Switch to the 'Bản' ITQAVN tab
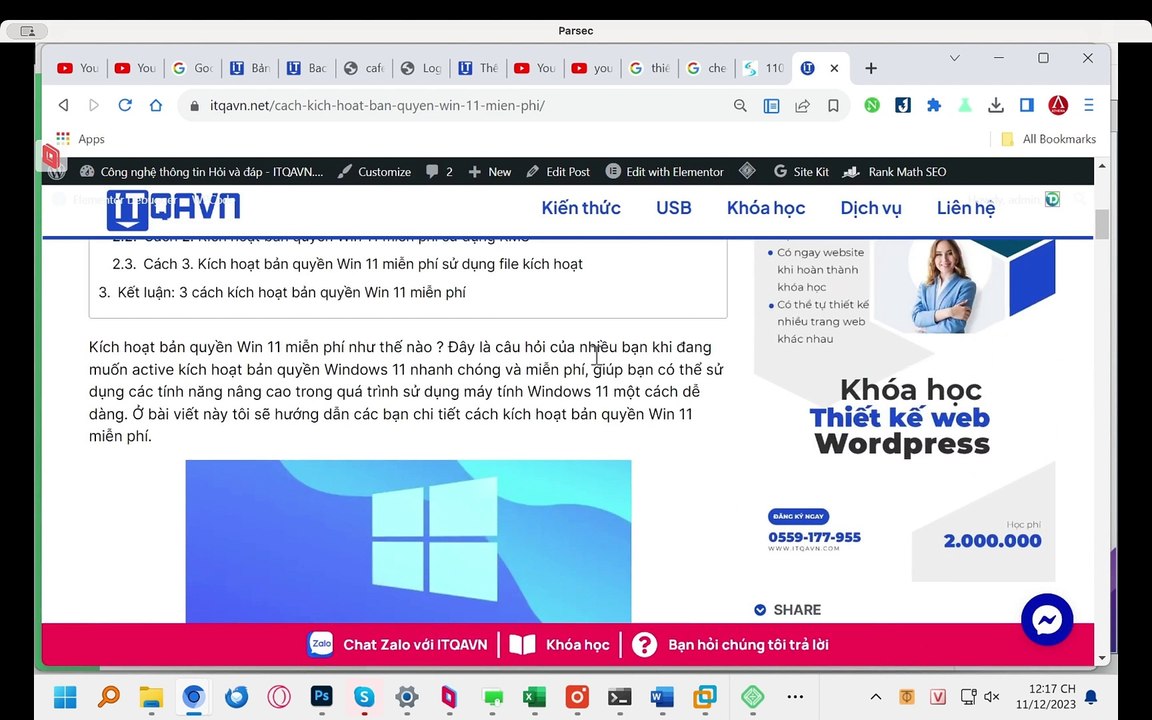 [250, 68]
